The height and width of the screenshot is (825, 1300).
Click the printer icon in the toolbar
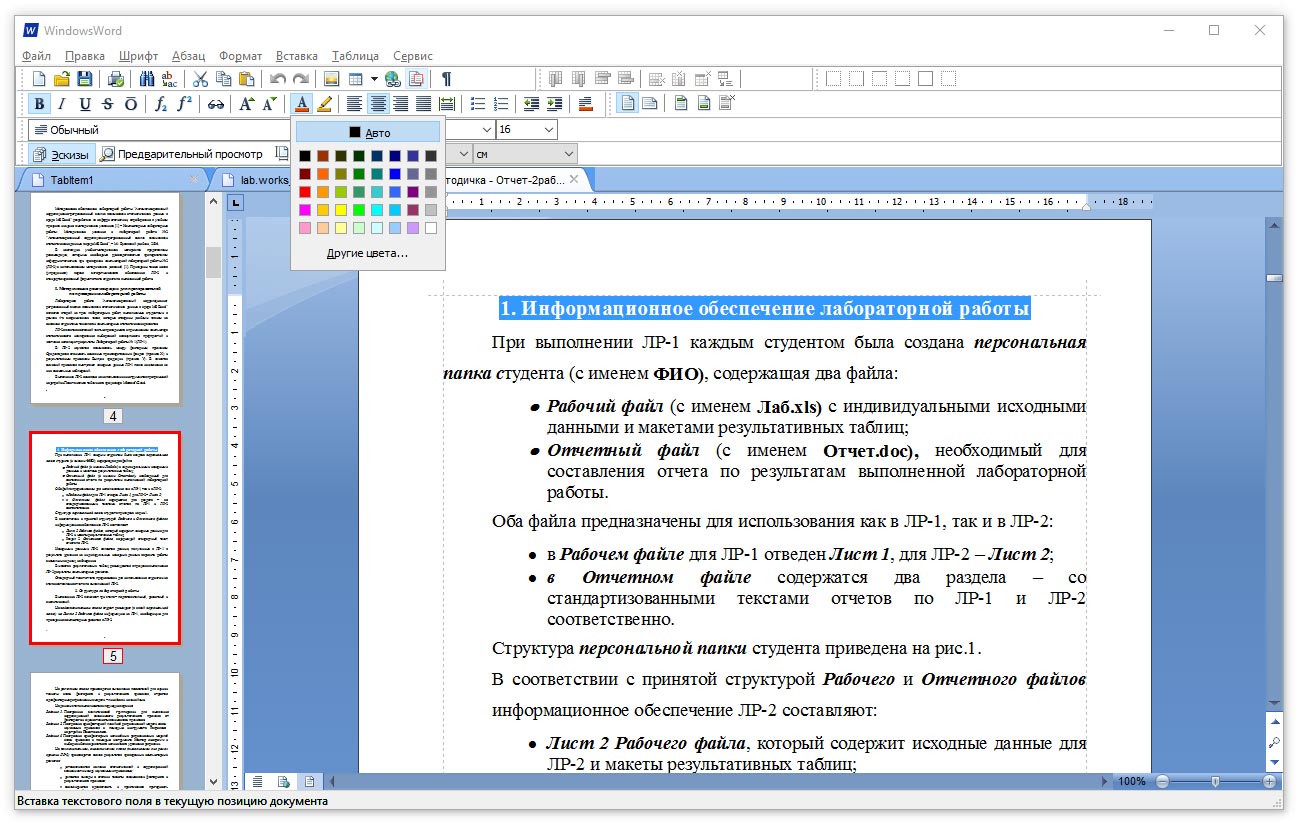click(x=116, y=79)
